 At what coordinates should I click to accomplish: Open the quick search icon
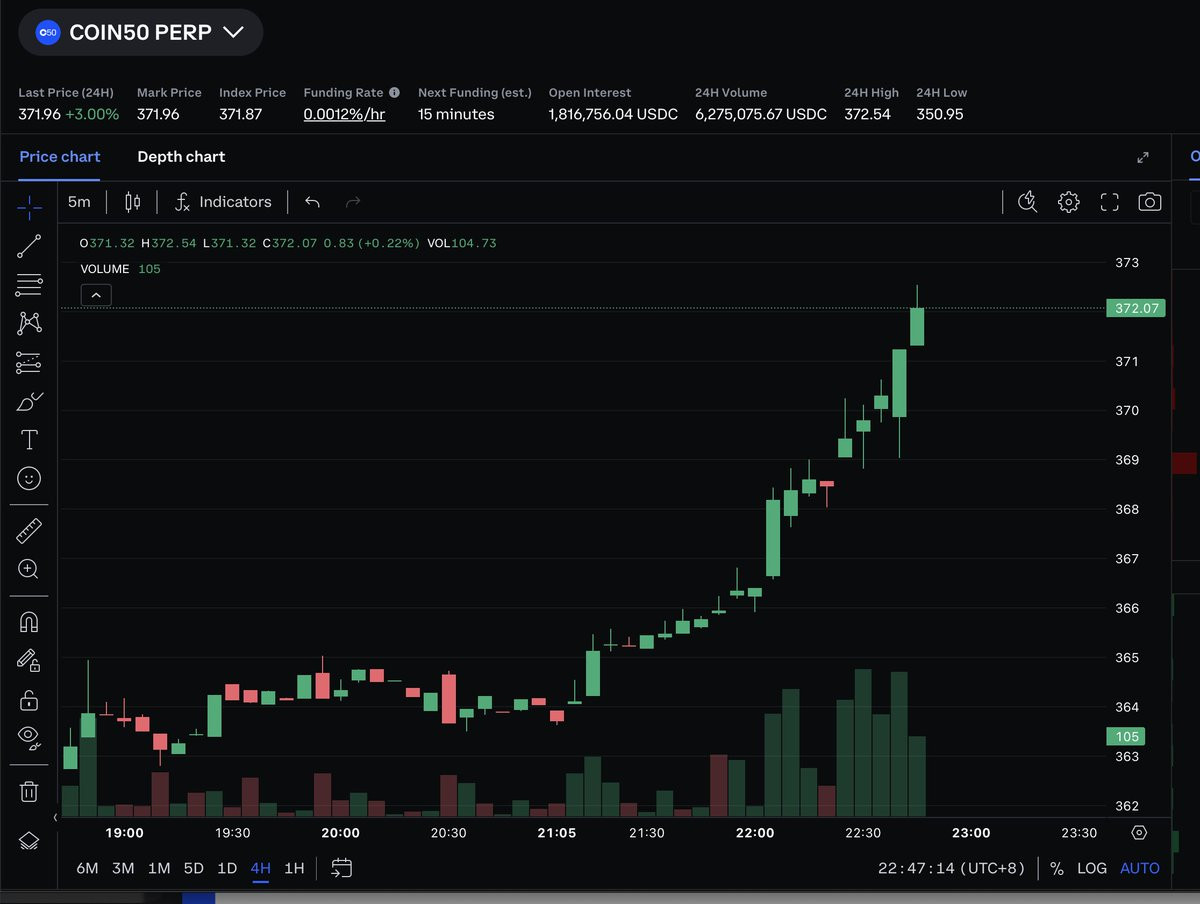tap(1027, 202)
